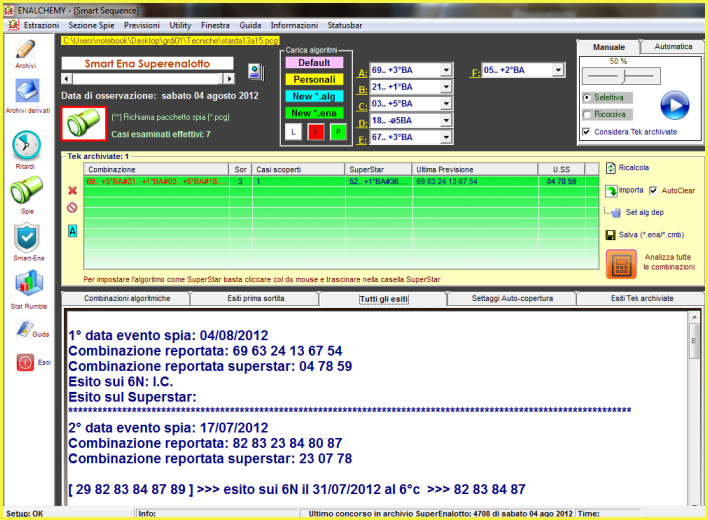The image size is (708, 520).
Task: Click the green P button
Action: [338, 132]
